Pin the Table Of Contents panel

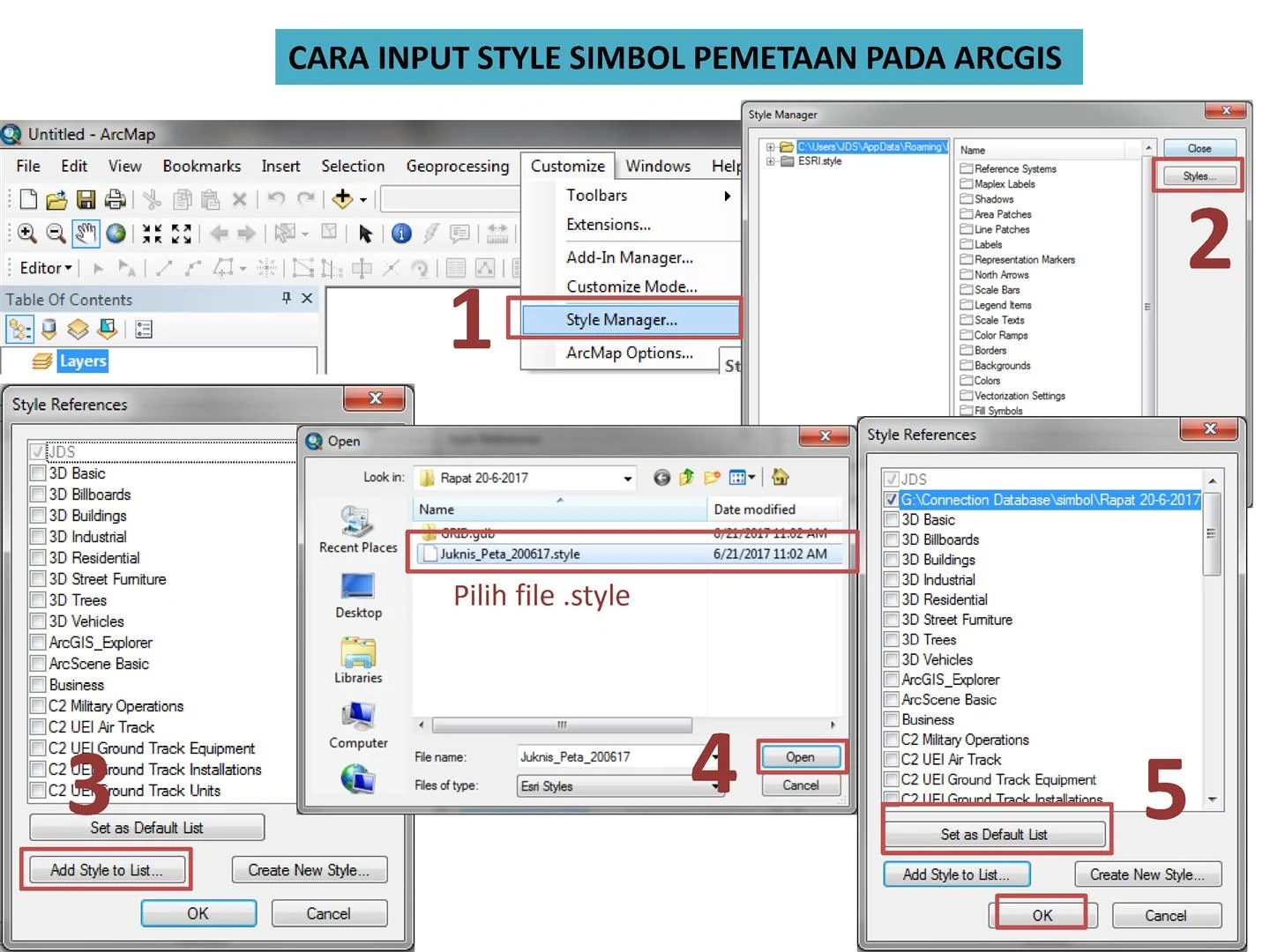tap(287, 299)
